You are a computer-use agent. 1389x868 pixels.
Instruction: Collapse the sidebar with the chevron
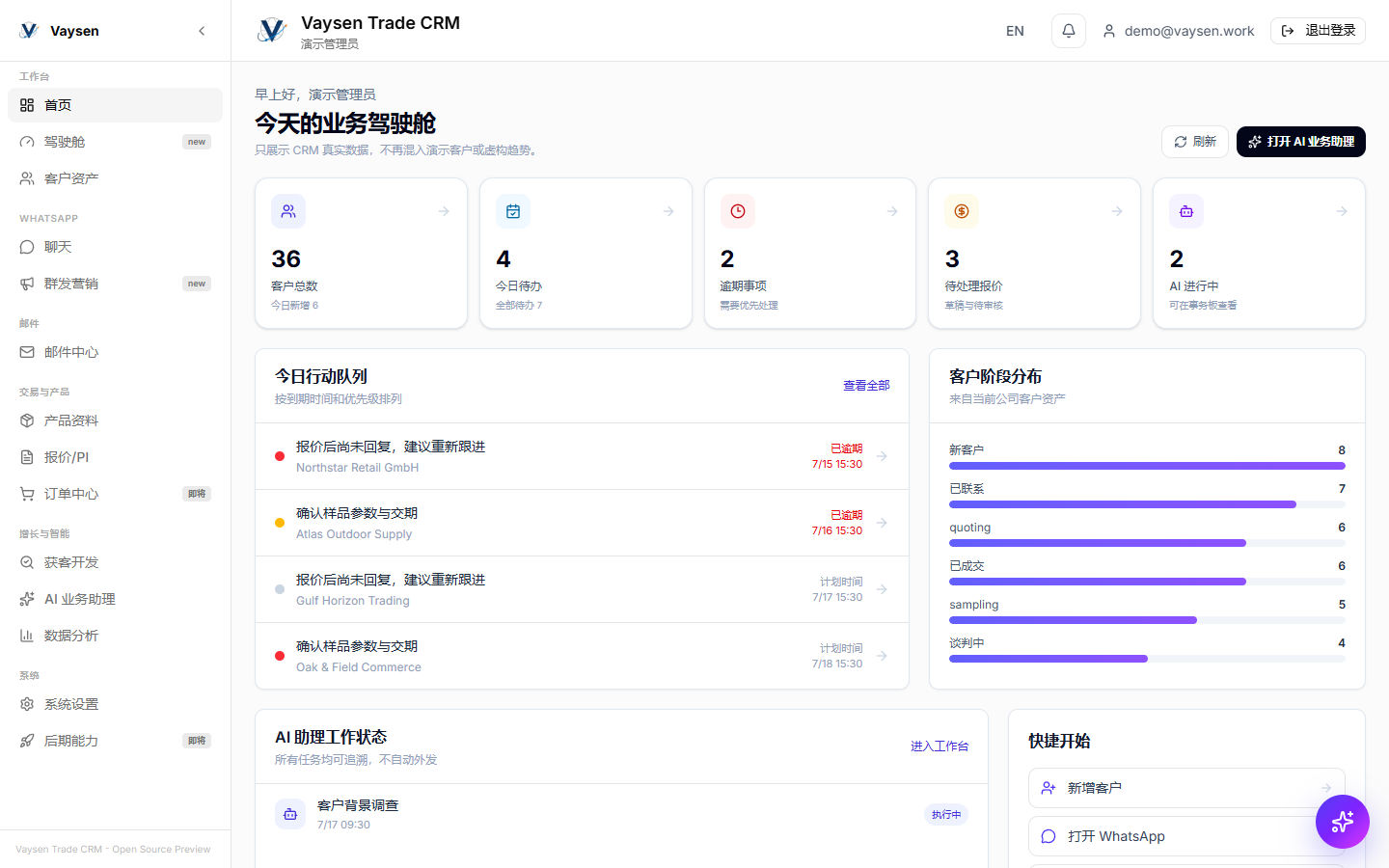point(202,31)
